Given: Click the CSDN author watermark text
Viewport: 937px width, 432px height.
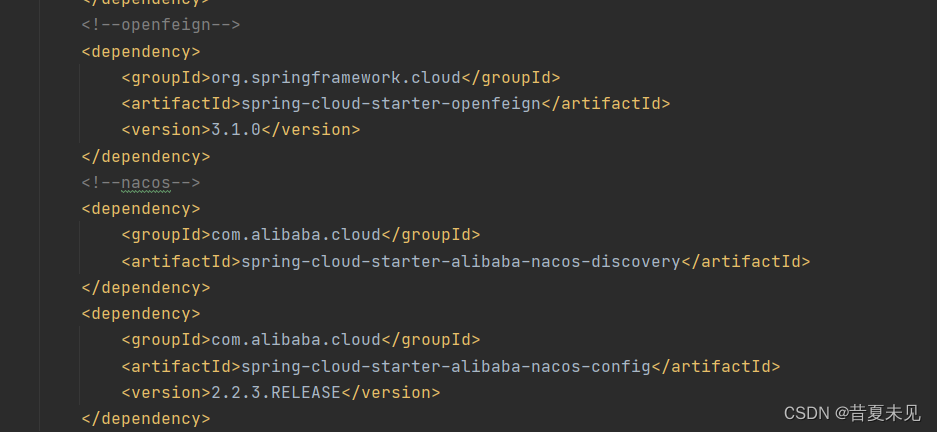Looking at the screenshot, I should (x=853, y=412).
